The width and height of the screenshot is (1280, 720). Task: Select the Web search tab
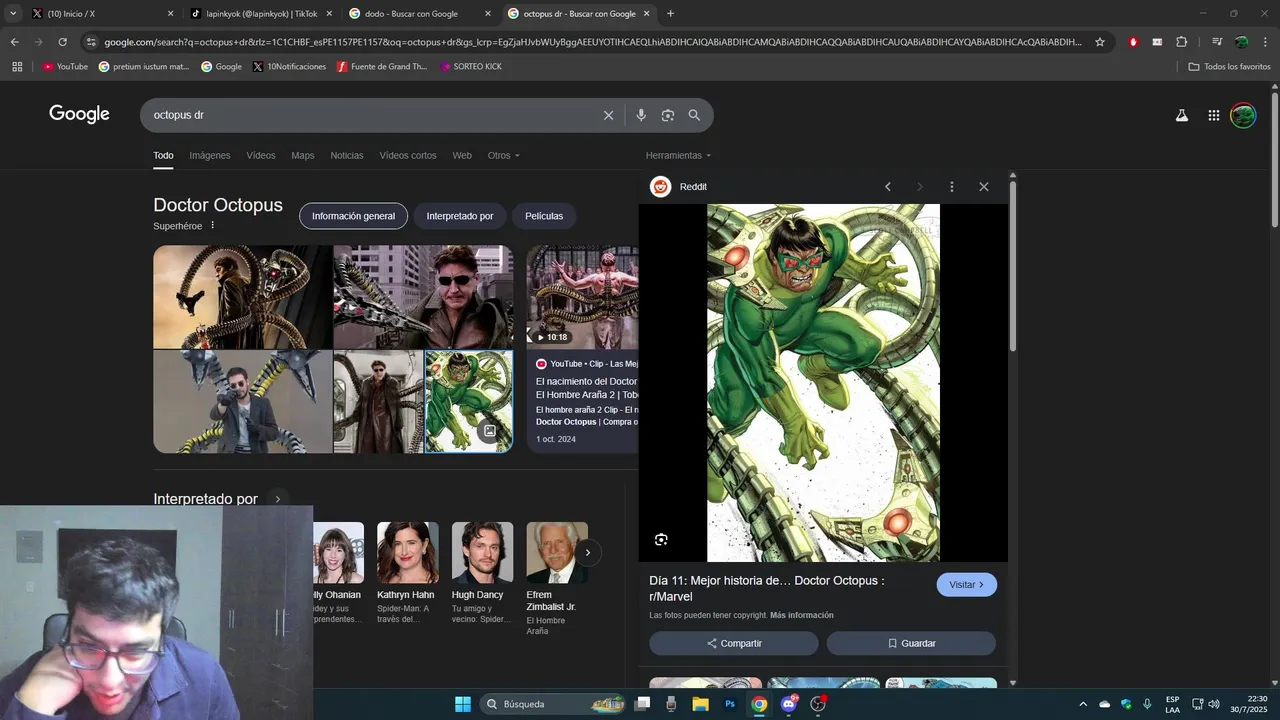[462, 156]
